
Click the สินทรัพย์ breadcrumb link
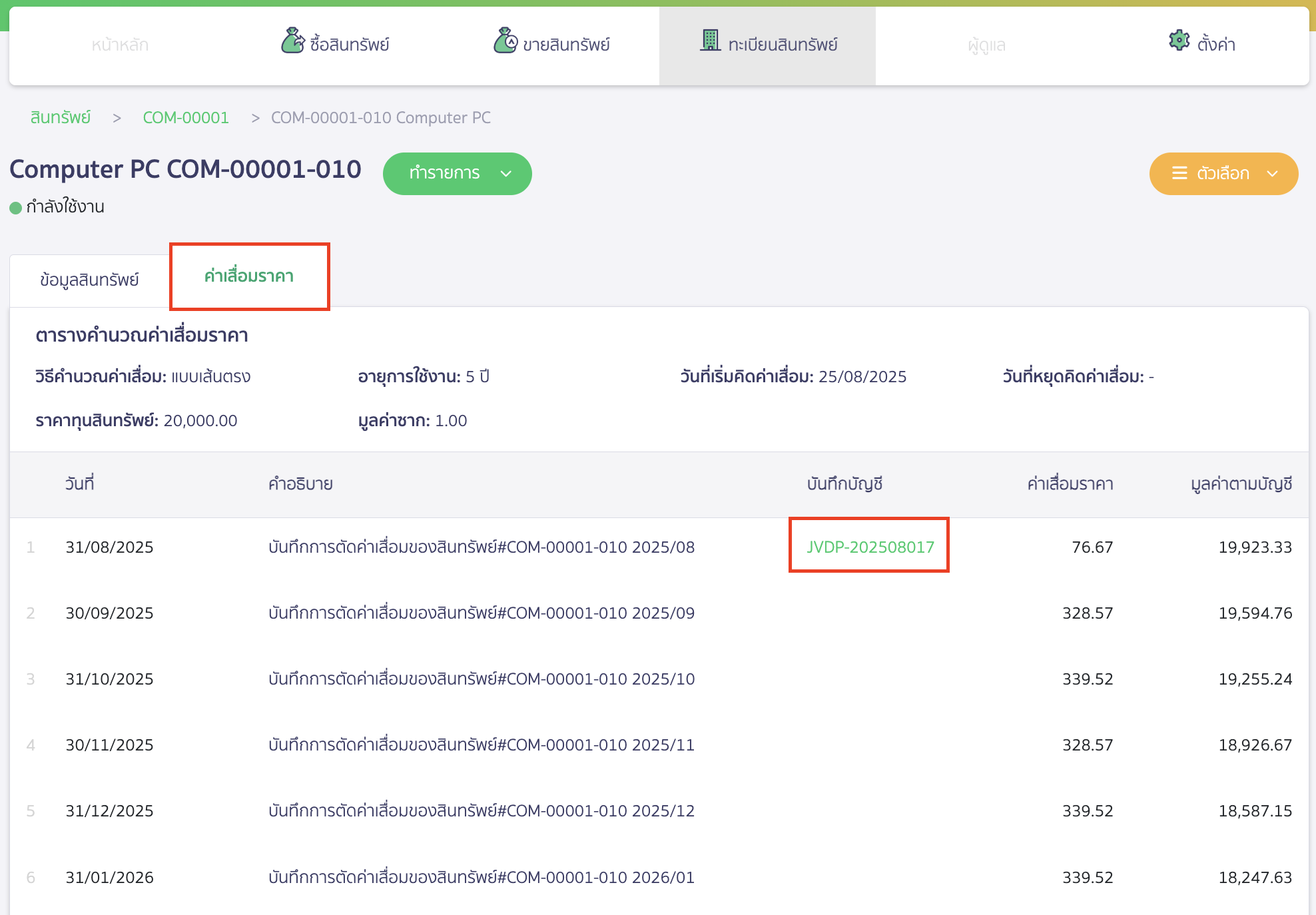click(59, 117)
